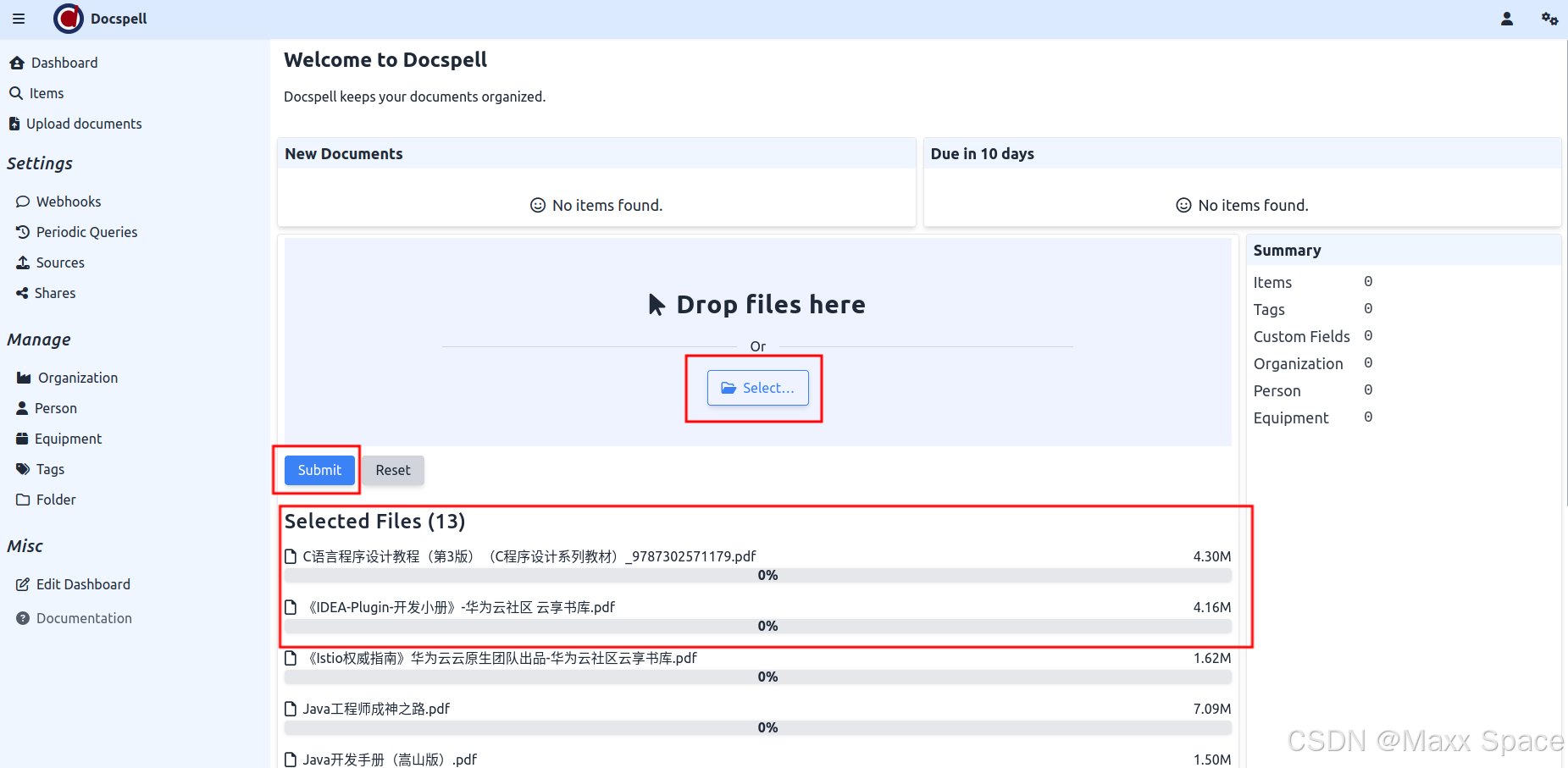Click the Selected Files (13) heading
Viewport: 1568px width, 768px height.
click(374, 521)
